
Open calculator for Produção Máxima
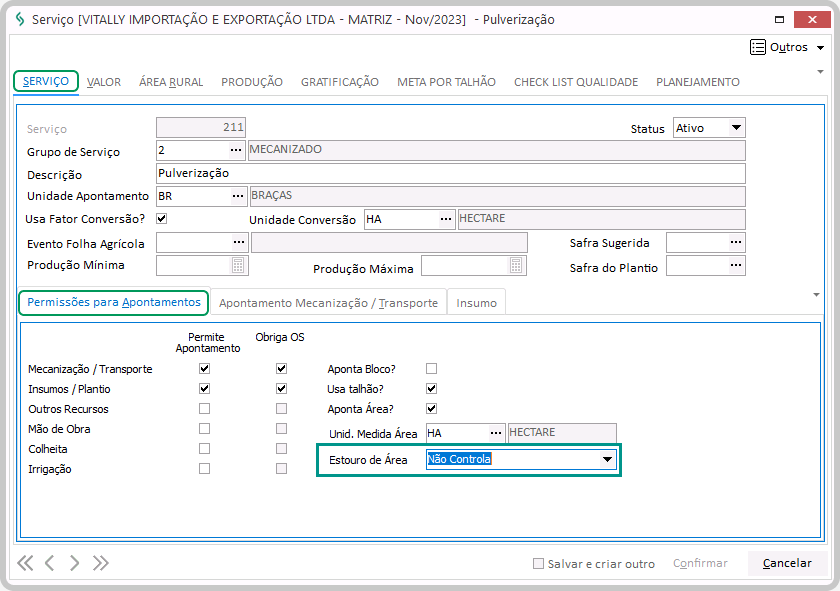point(516,265)
